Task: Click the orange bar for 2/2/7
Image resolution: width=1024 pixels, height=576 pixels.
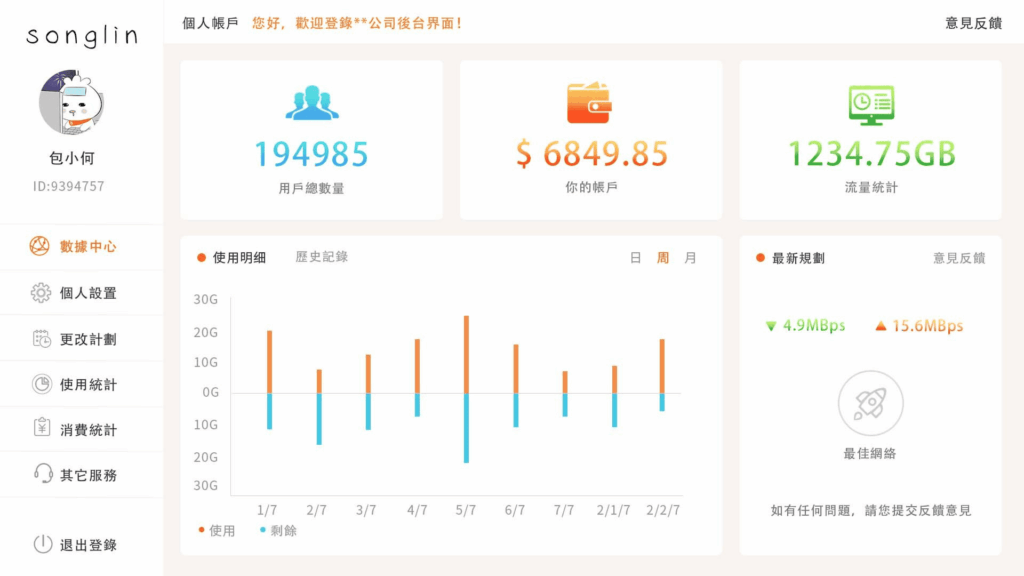Action: [662, 366]
